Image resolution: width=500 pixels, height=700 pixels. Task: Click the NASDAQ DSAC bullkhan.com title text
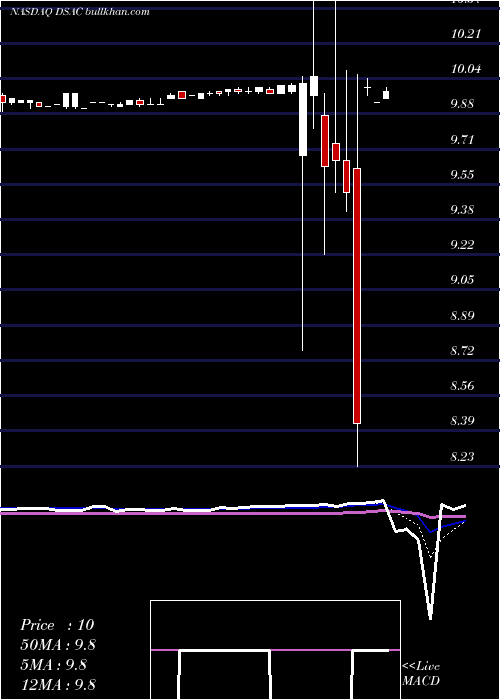tap(79, 12)
